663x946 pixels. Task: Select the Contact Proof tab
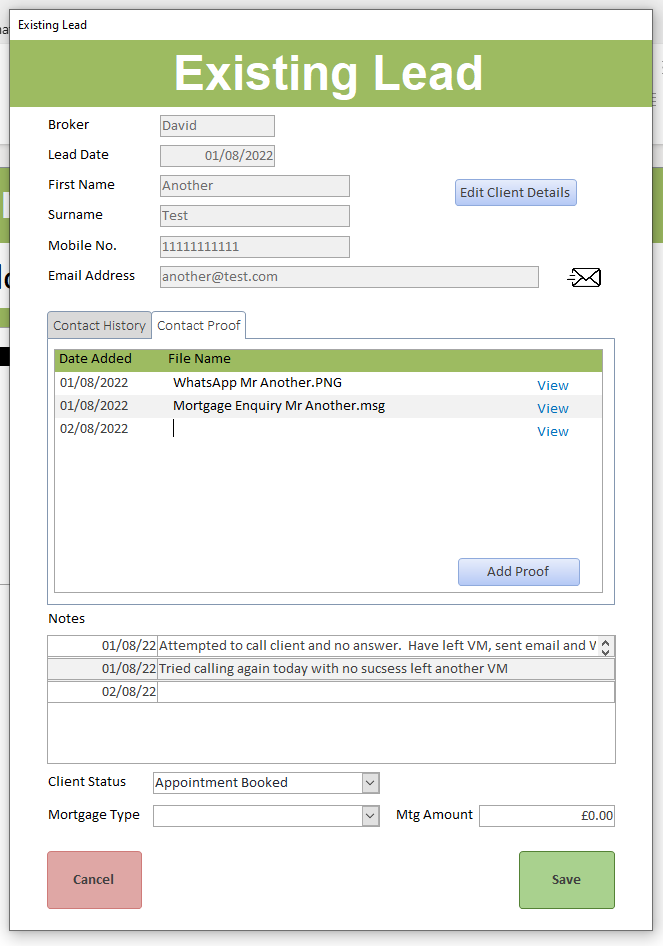pyautogui.click(x=198, y=326)
